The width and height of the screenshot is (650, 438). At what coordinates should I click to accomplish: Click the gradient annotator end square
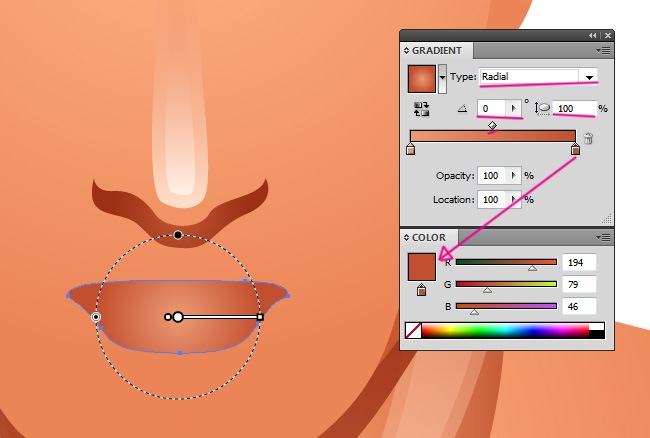pos(260,317)
